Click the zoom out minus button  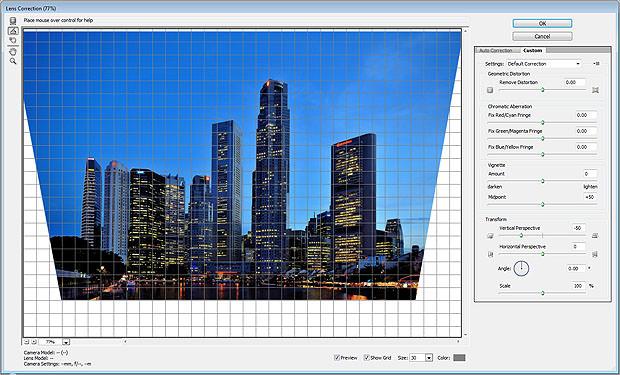pos(26,342)
